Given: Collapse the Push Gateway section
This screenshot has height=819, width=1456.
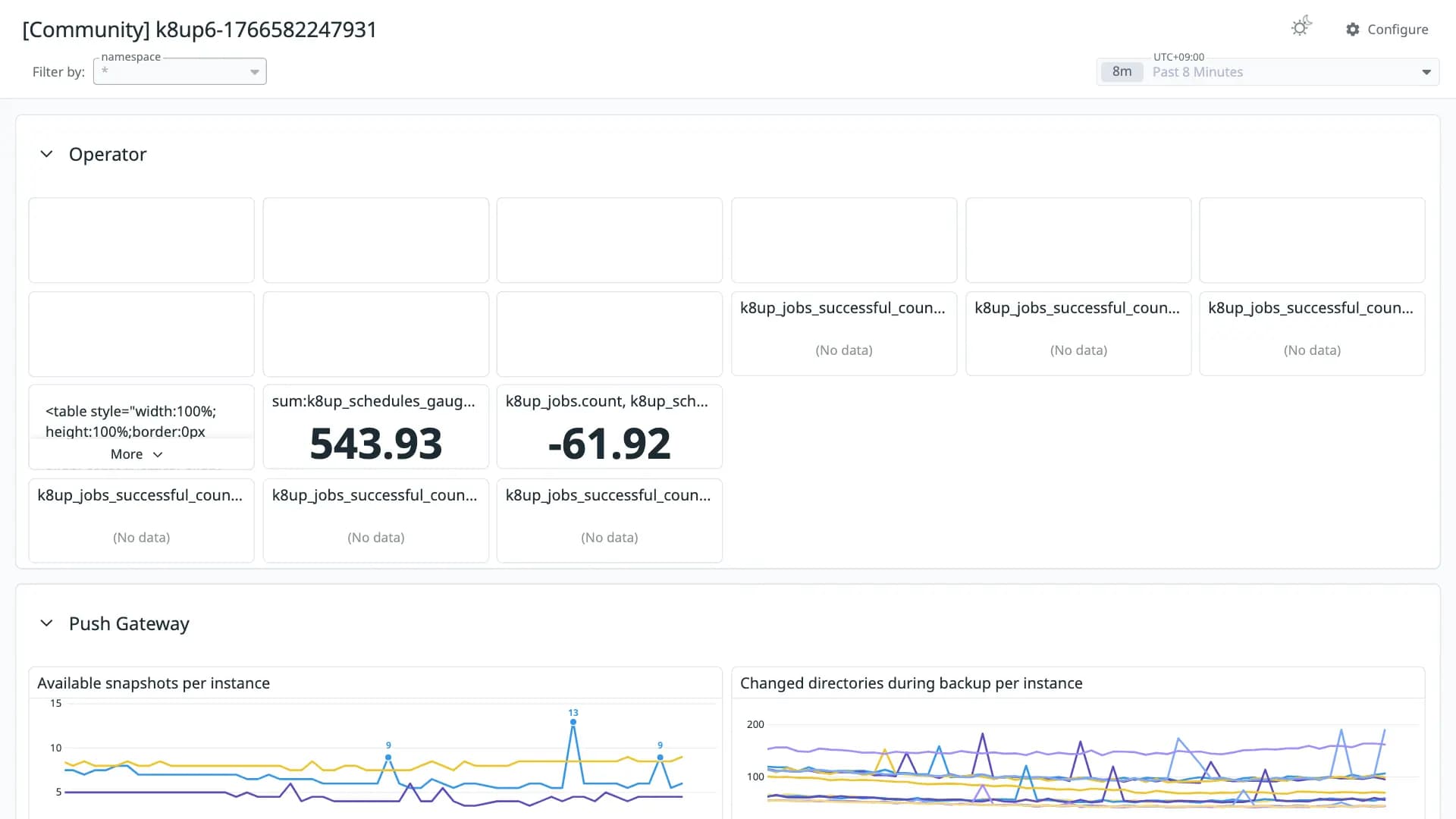Looking at the screenshot, I should pos(46,623).
